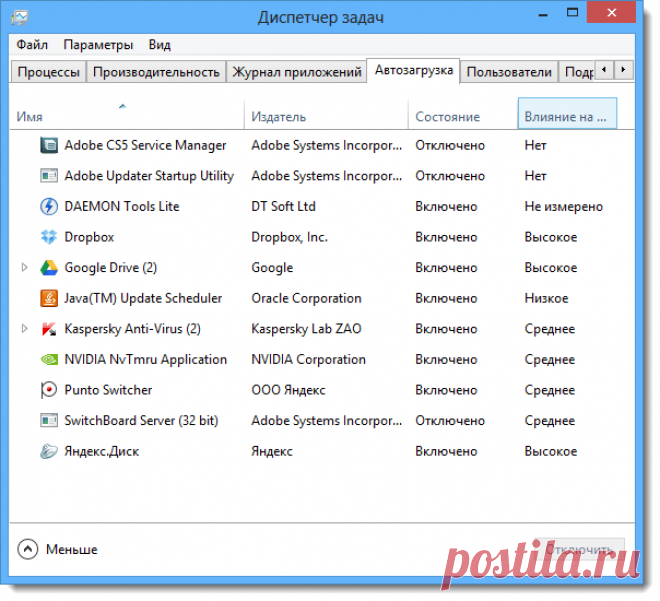Select the Яндекс.Диск name text

pyautogui.click(x=101, y=451)
